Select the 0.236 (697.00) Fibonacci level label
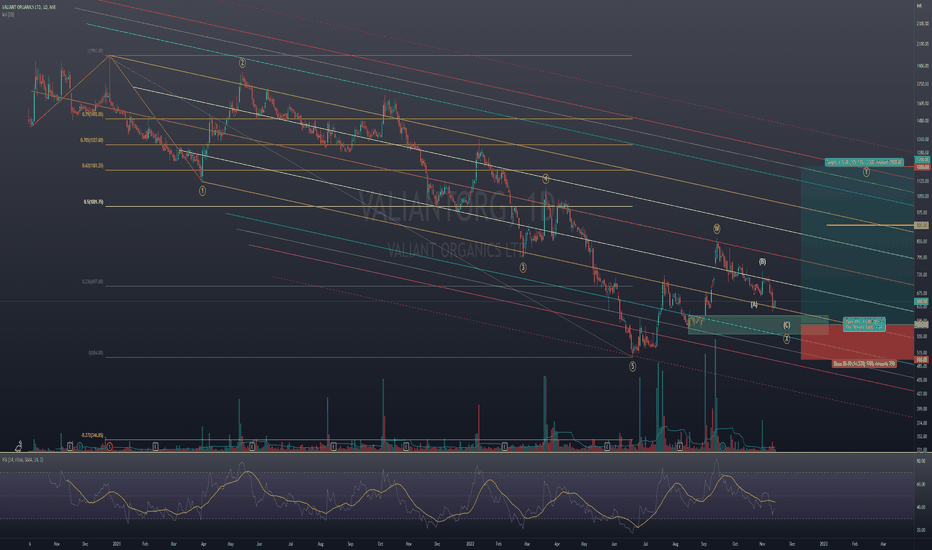Viewport: 932px width, 550px height. [93, 282]
